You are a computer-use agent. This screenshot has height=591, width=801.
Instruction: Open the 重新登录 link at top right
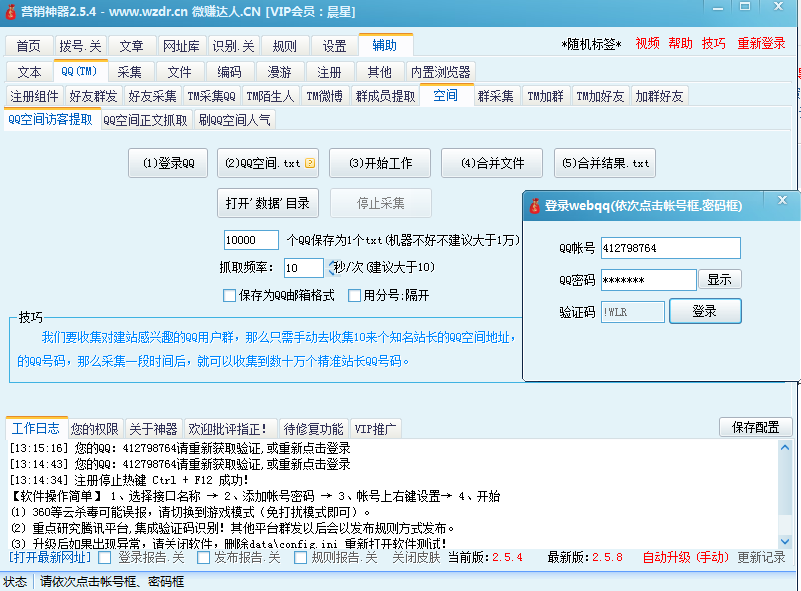point(761,44)
